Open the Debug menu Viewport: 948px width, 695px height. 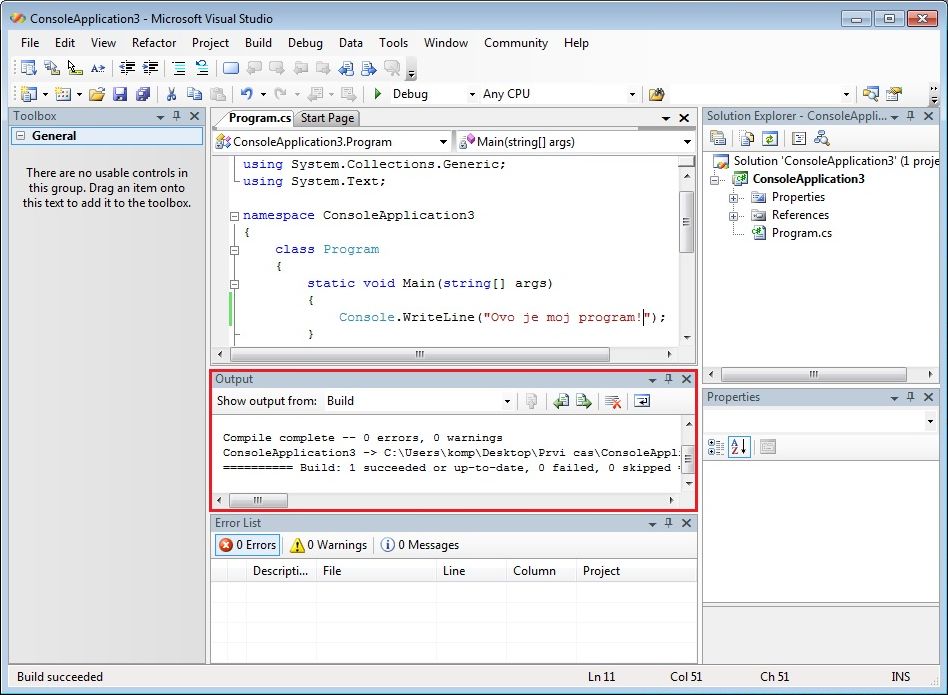305,43
